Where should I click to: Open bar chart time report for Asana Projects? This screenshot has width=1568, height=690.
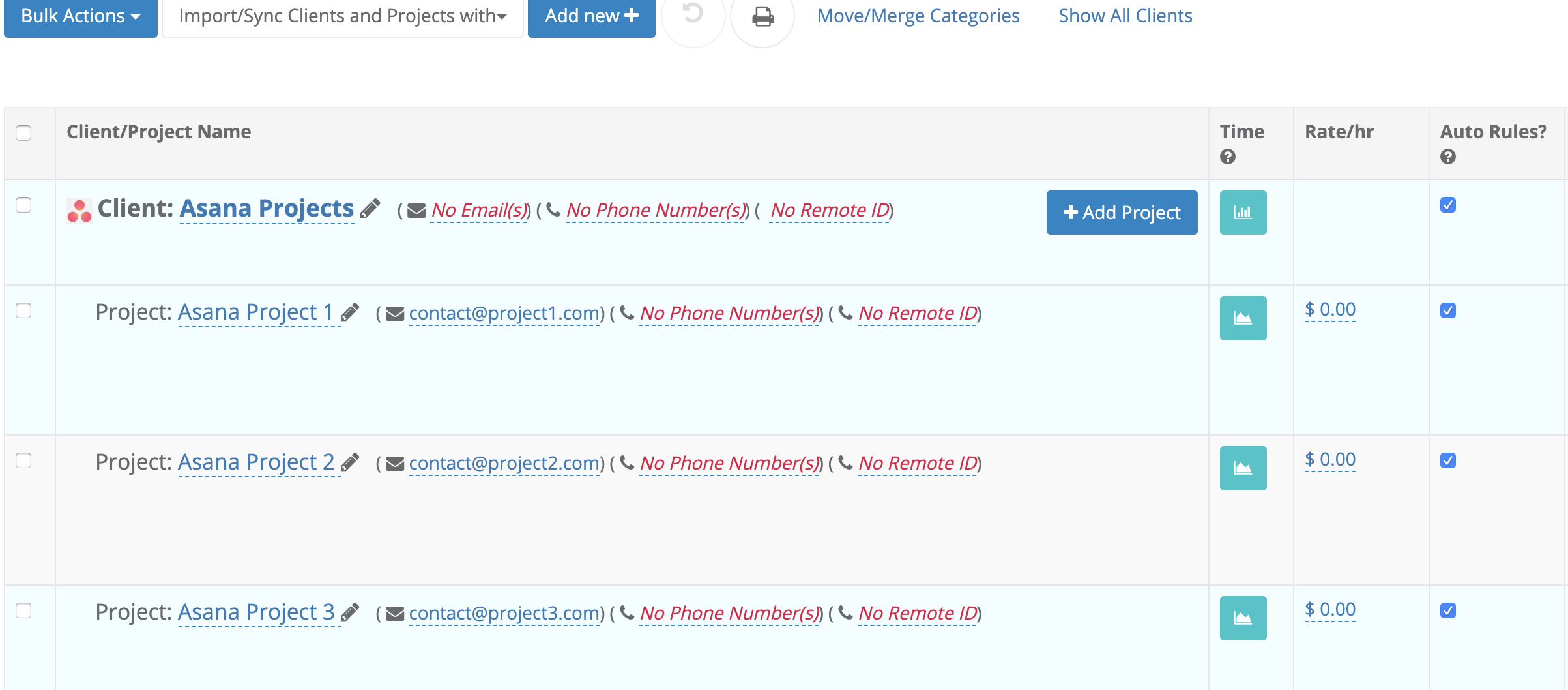tap(1243, 213)
